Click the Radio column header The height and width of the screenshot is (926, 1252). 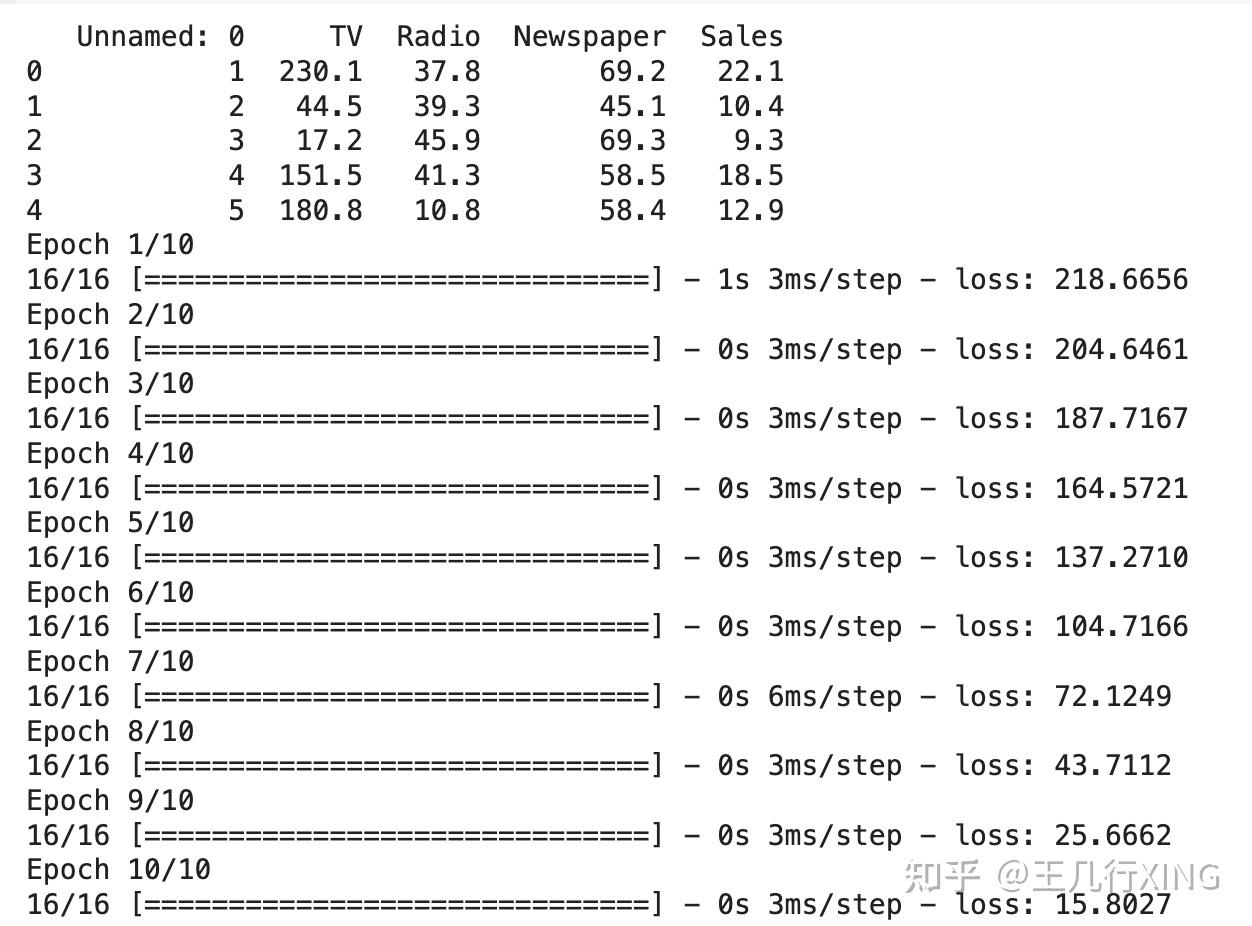click(438, 37)
